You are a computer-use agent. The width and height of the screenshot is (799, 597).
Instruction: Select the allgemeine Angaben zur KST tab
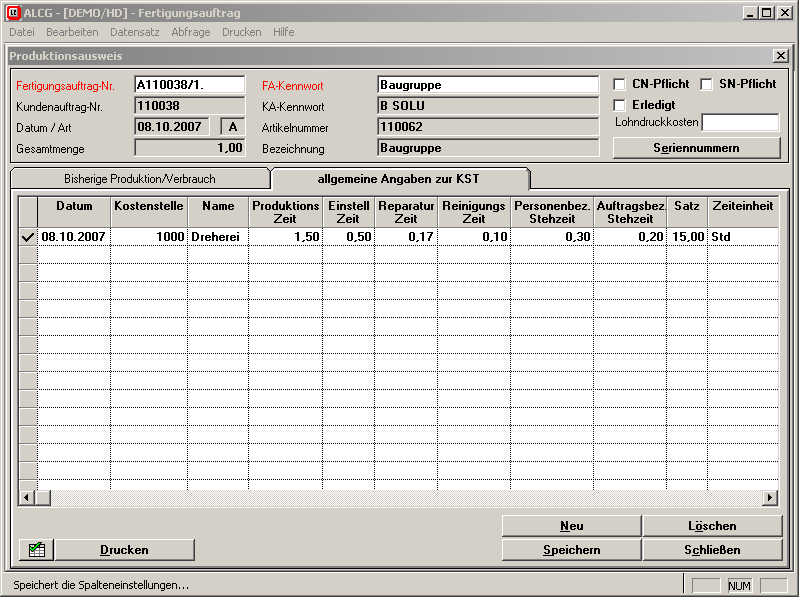point(400,179)
